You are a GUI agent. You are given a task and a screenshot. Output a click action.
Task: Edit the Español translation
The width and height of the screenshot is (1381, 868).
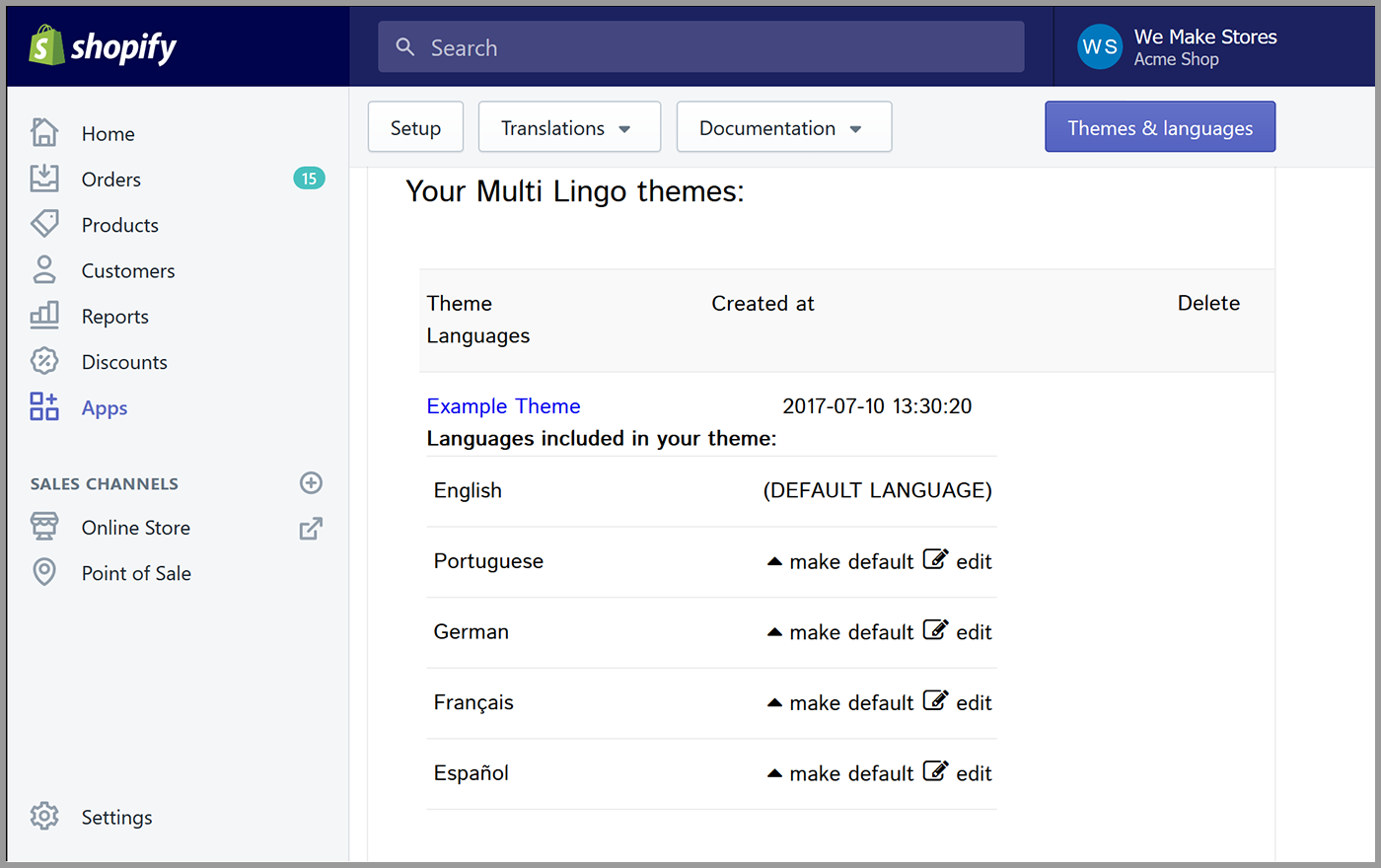pos(974,773)
